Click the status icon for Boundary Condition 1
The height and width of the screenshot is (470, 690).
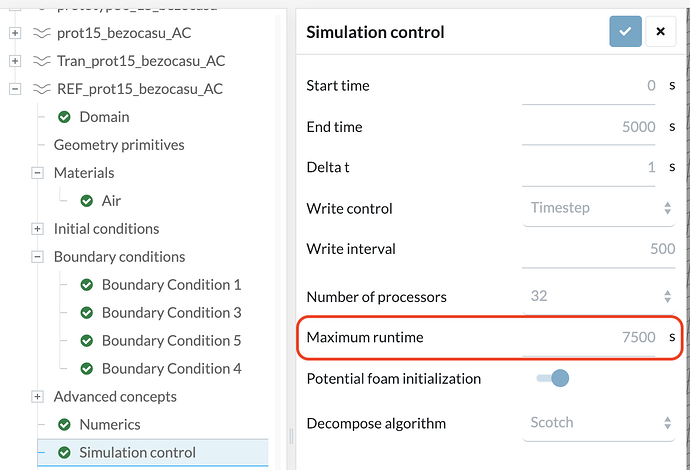tap(86, 285)
